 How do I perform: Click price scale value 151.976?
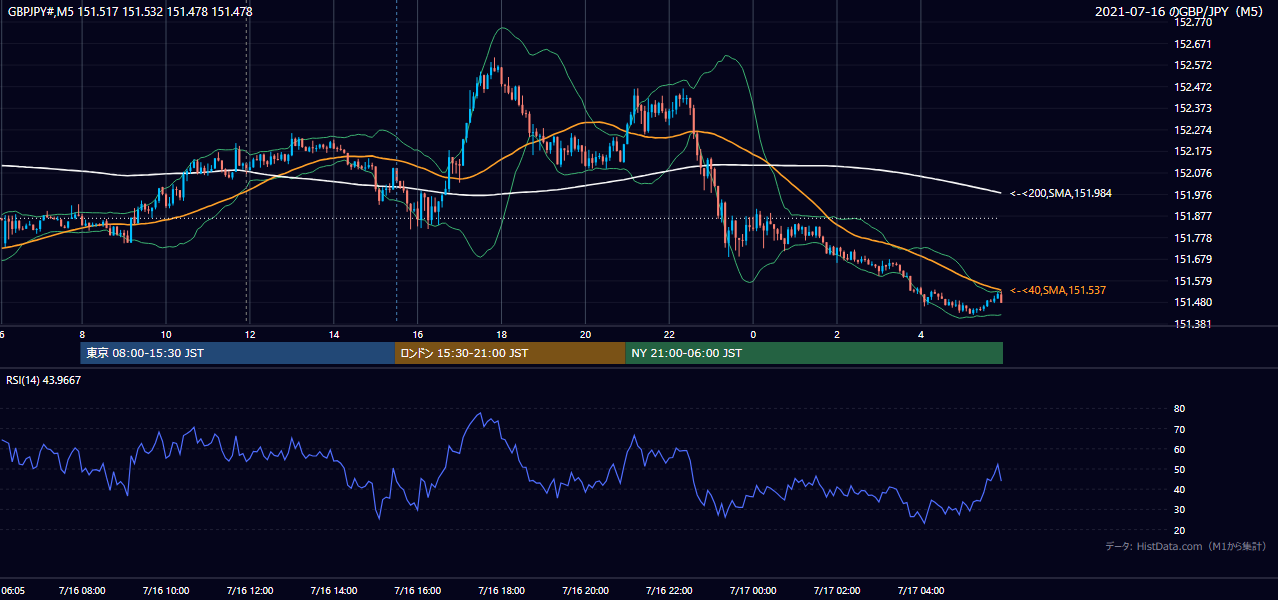[1193, 195]
